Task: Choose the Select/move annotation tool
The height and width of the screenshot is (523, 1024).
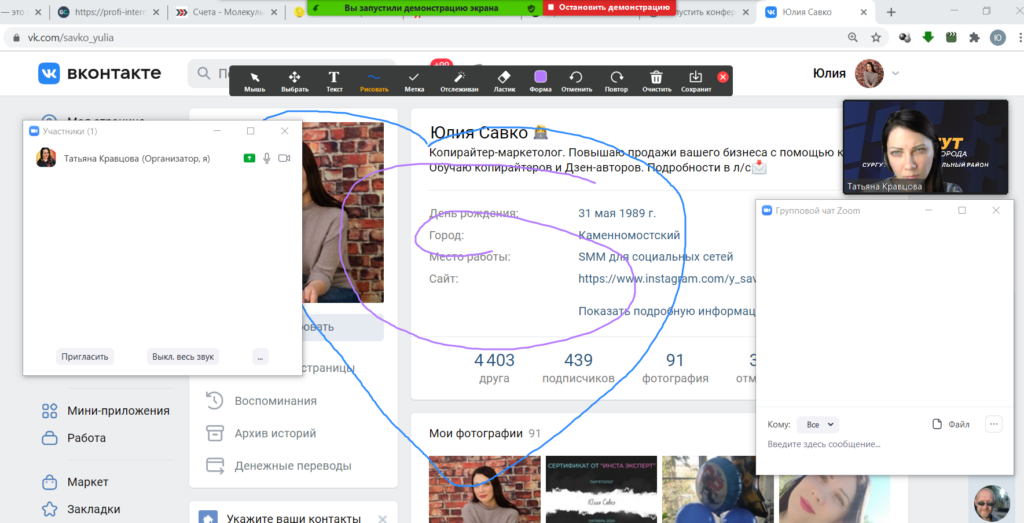Action: [x=295, y=81]
